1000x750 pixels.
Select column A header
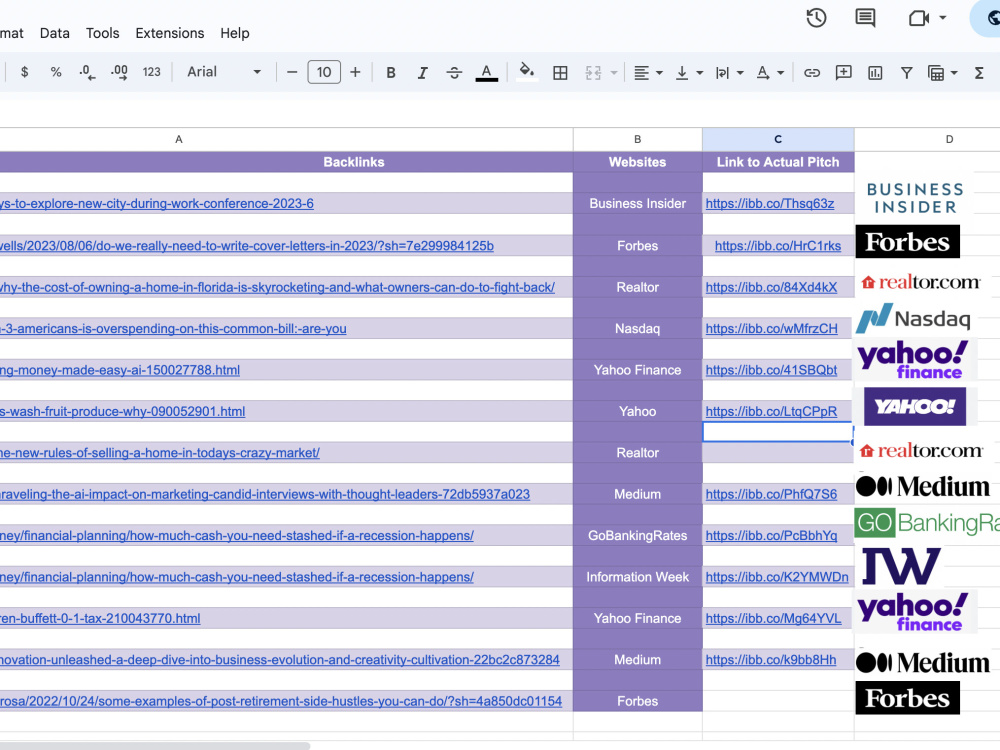[x=286, y=139]
